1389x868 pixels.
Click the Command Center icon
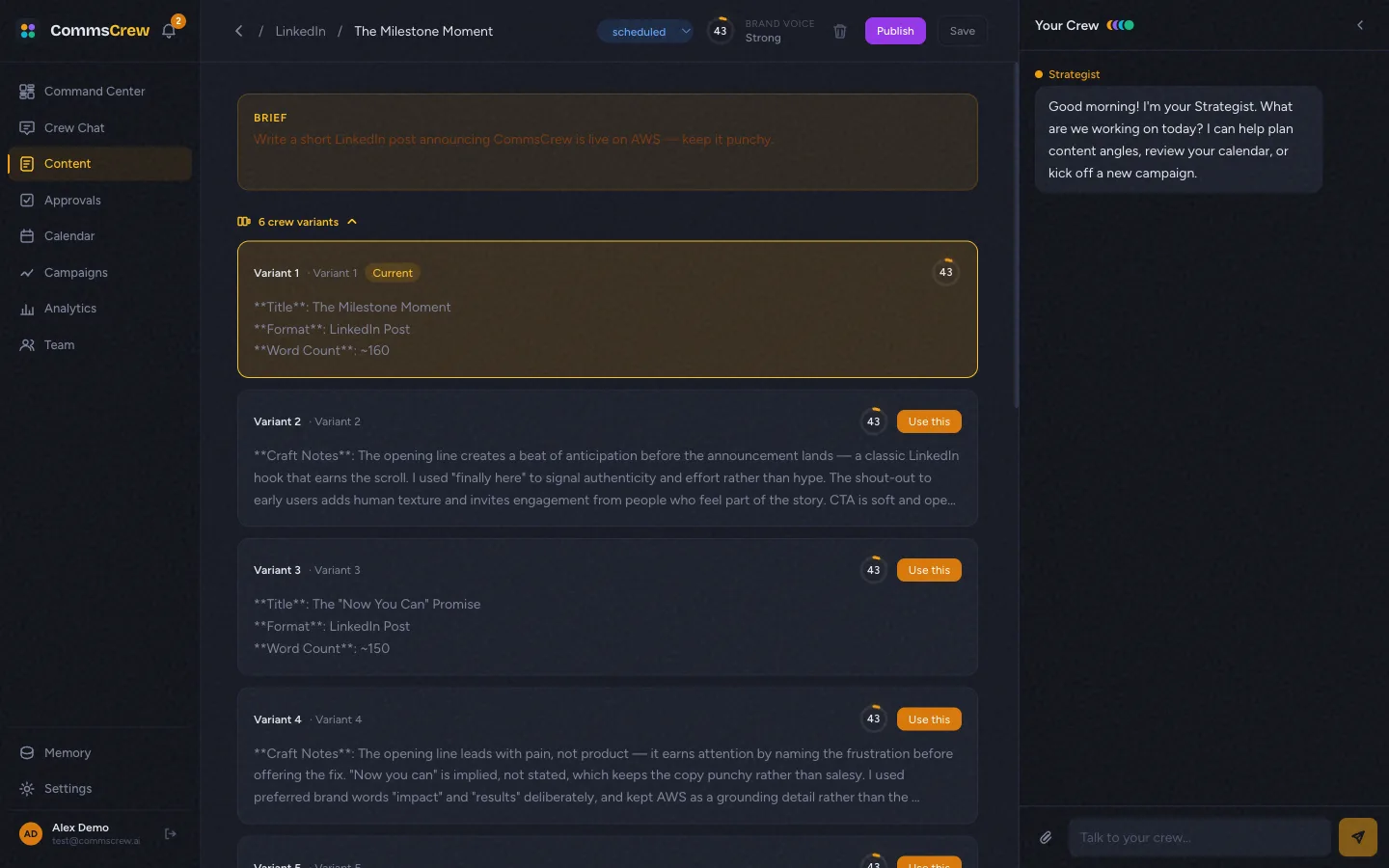pyautogui.click(x=27, y=92)
